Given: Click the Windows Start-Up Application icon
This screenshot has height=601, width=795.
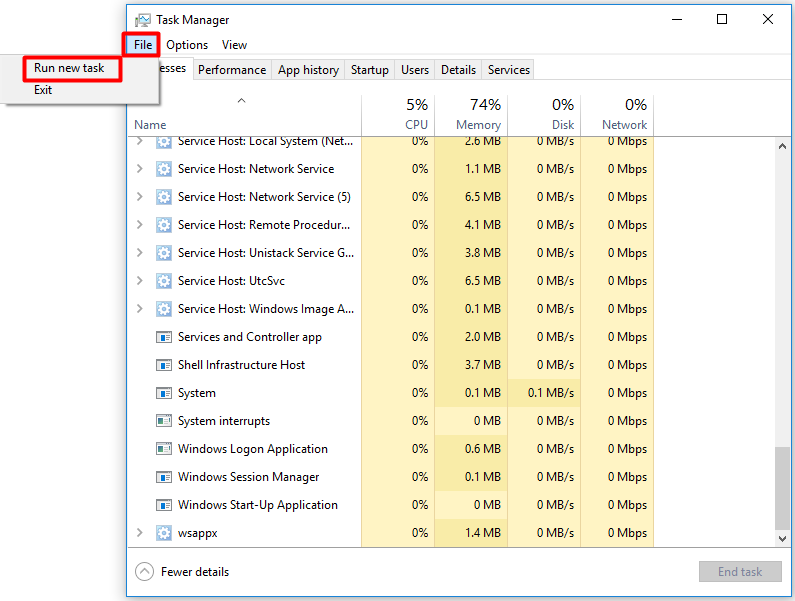Looking at the screenshot, I should (x=163, y=505).
